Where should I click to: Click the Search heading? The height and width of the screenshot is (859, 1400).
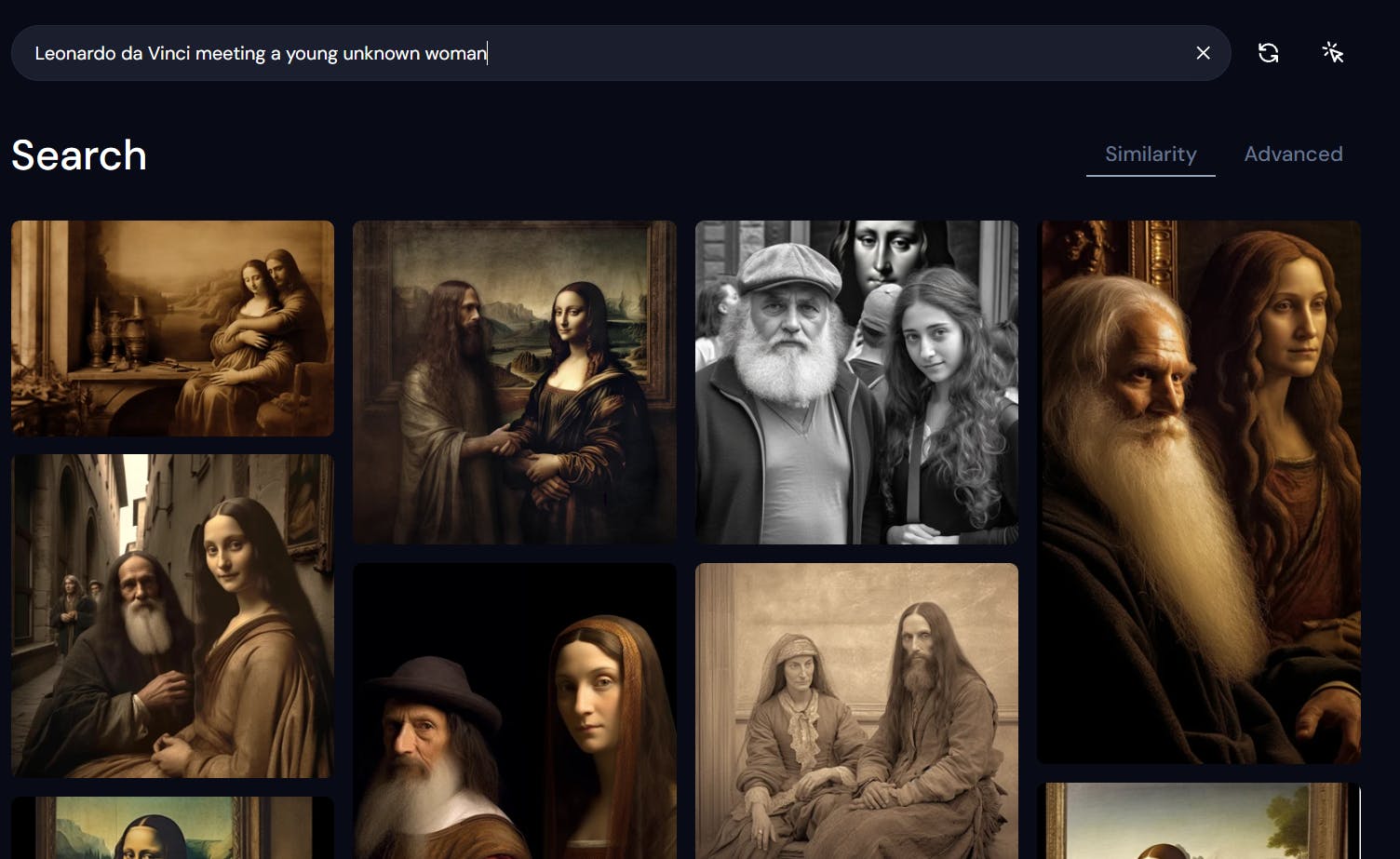click(79, 155)
